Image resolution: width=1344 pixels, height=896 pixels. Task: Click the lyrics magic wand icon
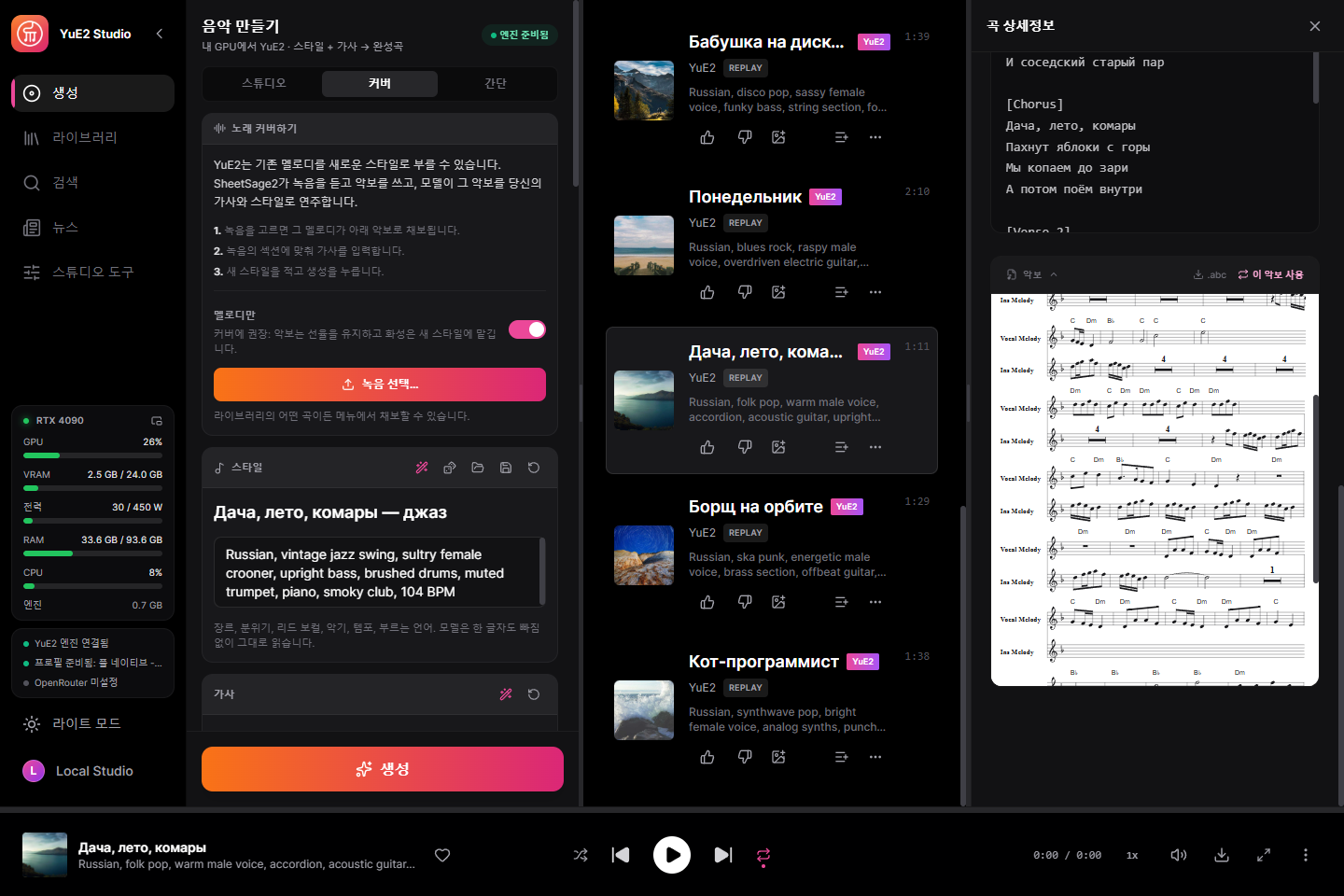coord(506,694)
